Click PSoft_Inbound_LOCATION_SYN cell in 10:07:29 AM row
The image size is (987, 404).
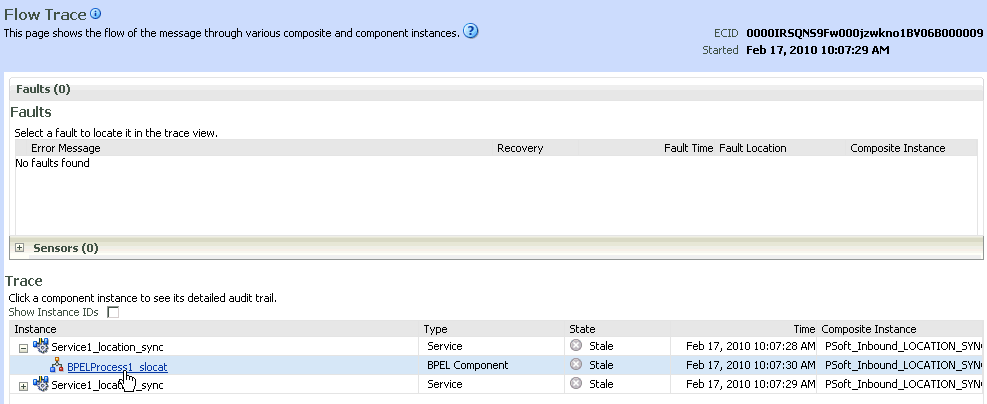pyautogui.click(x=903, y=384)
